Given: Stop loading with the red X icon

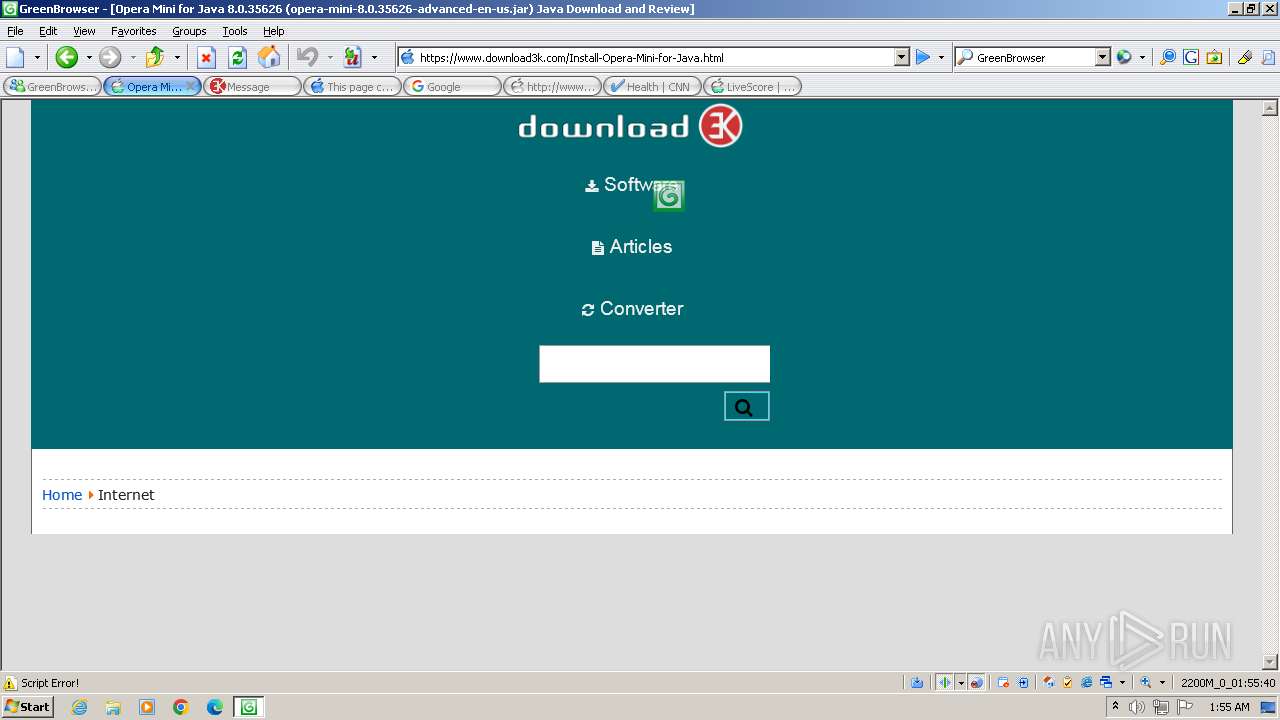Looking at the screenshot, I should click(206, 58).
